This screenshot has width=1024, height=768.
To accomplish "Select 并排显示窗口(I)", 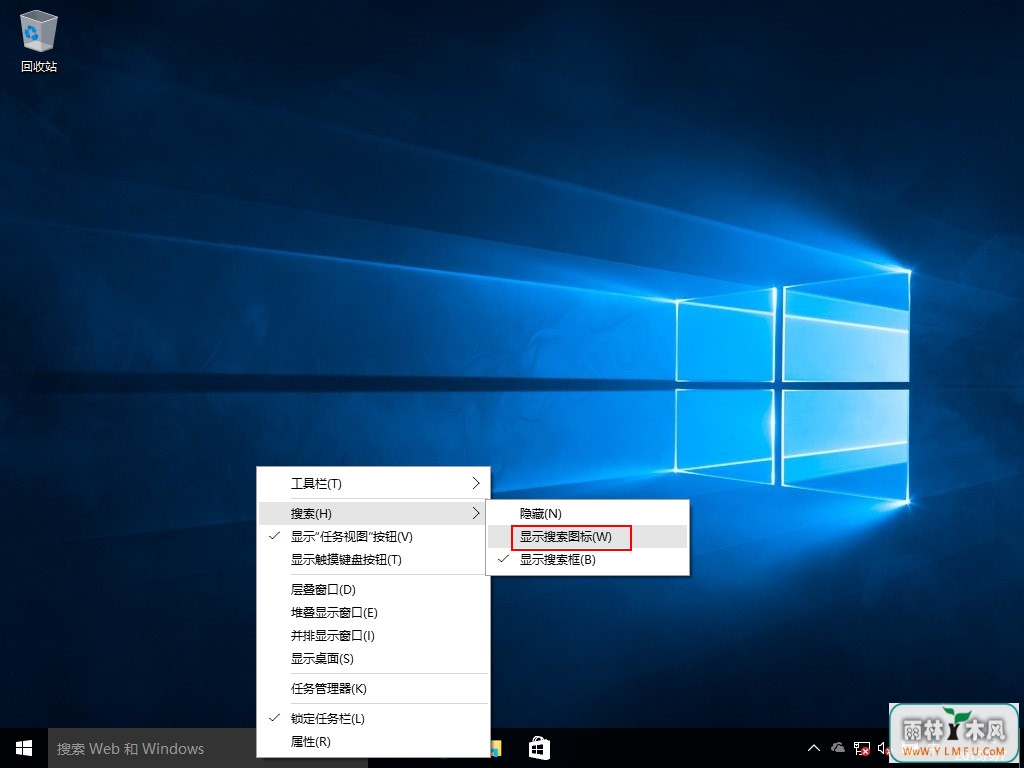I will [374, 635].
